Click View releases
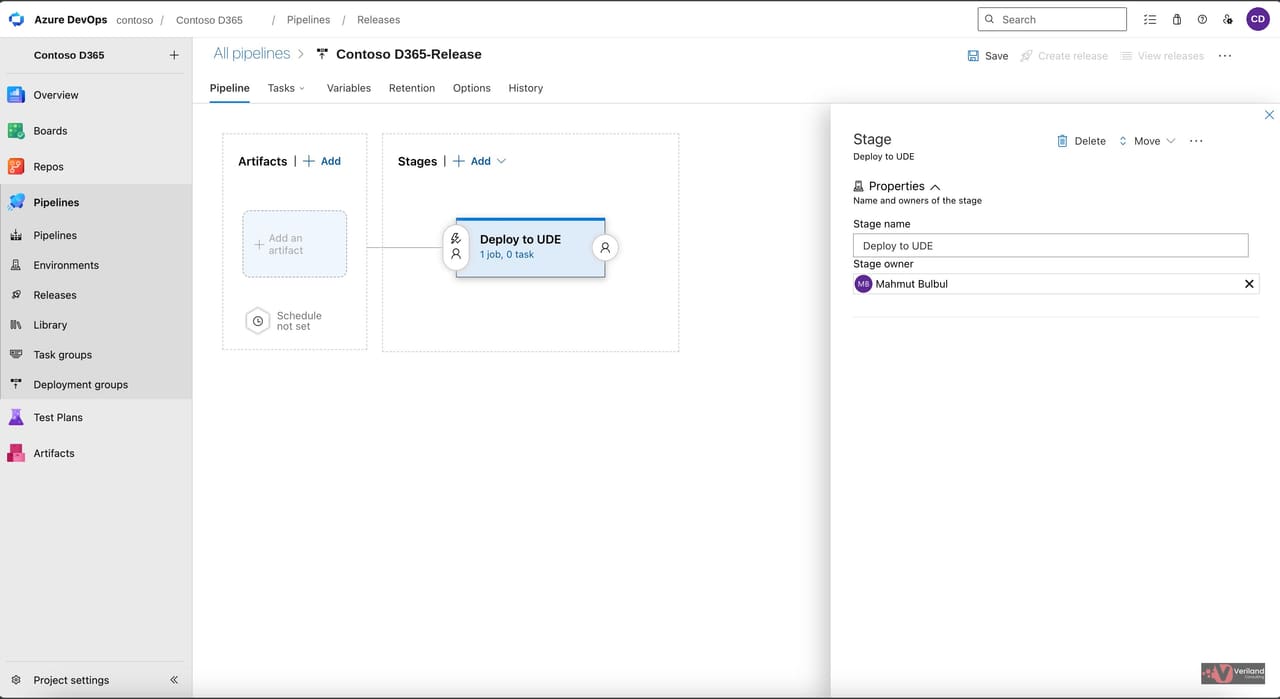1280x699 pixels. click(x=1162, y=56)
